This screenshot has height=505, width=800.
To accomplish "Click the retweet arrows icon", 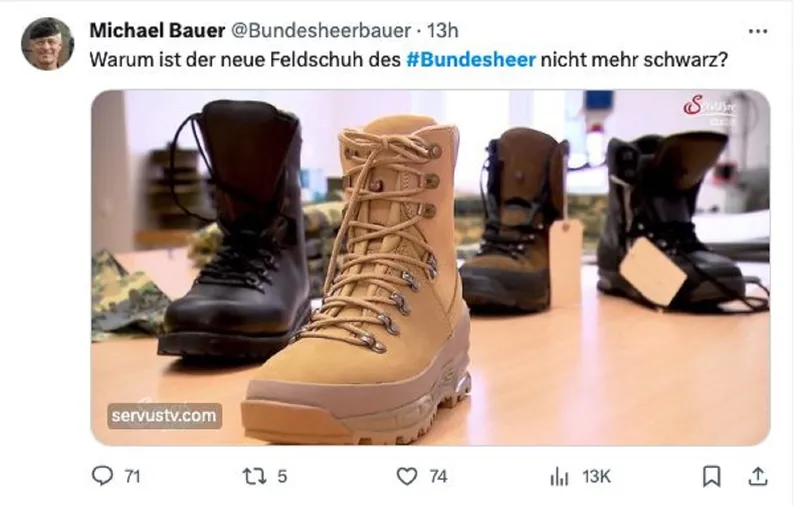I will (254, 476).
